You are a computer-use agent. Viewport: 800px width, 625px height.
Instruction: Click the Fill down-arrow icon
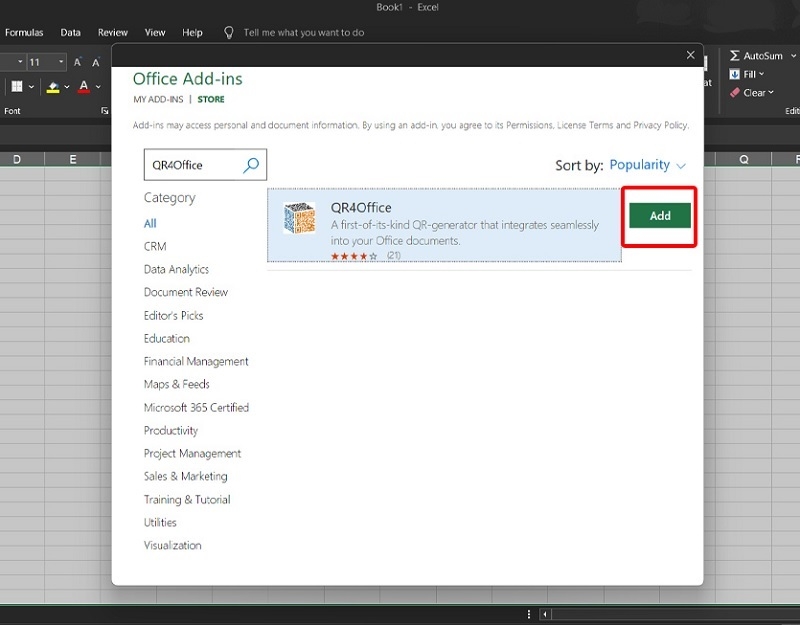tap(735, 74)
